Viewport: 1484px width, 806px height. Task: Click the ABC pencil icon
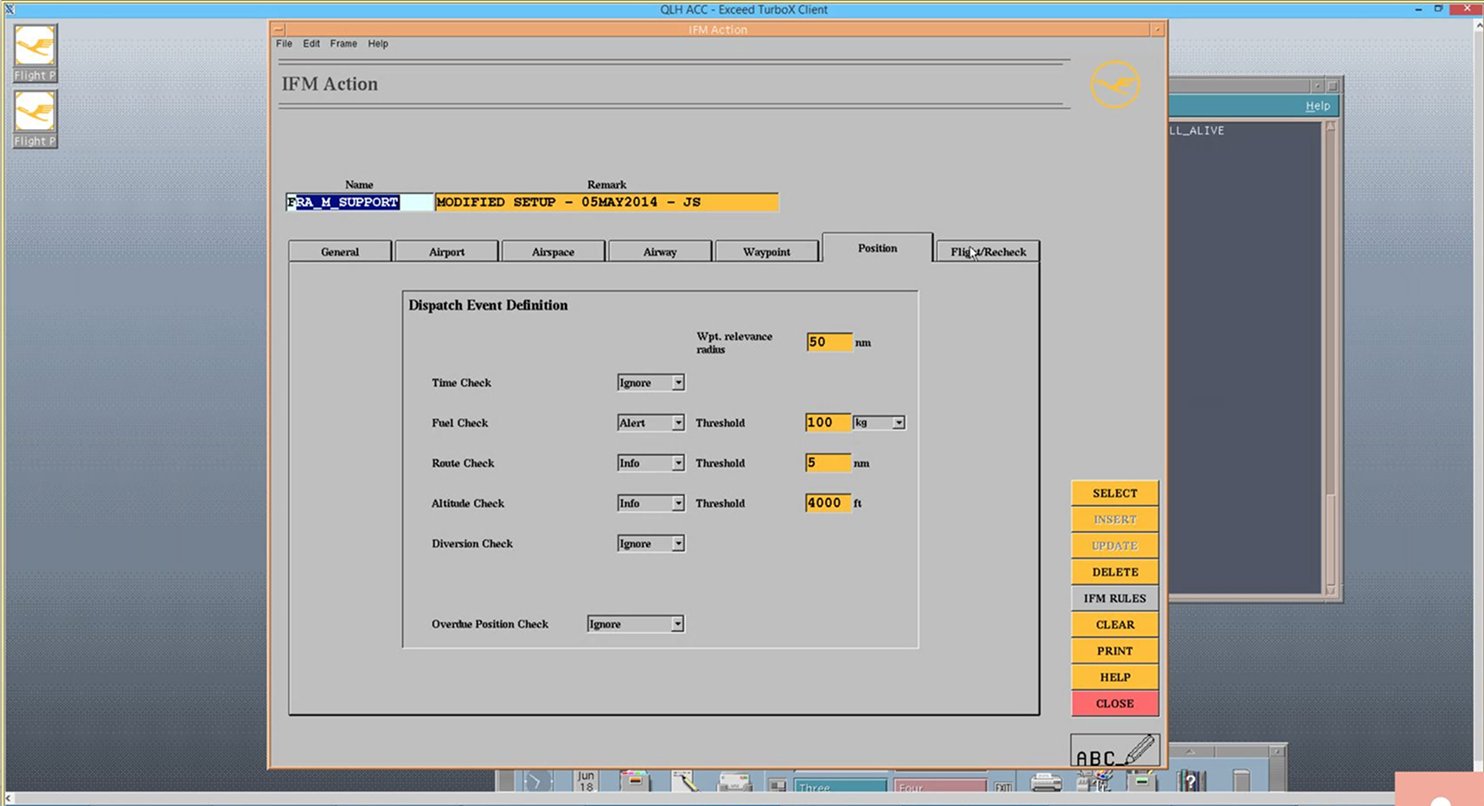pyautogui.click(x=1115, y=751)
